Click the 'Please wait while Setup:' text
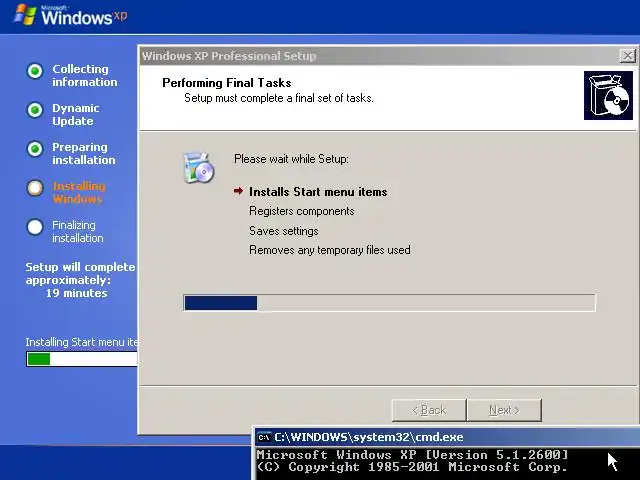Image resolution: width=640 pixels, height=480 pixels. pos(291,159)
